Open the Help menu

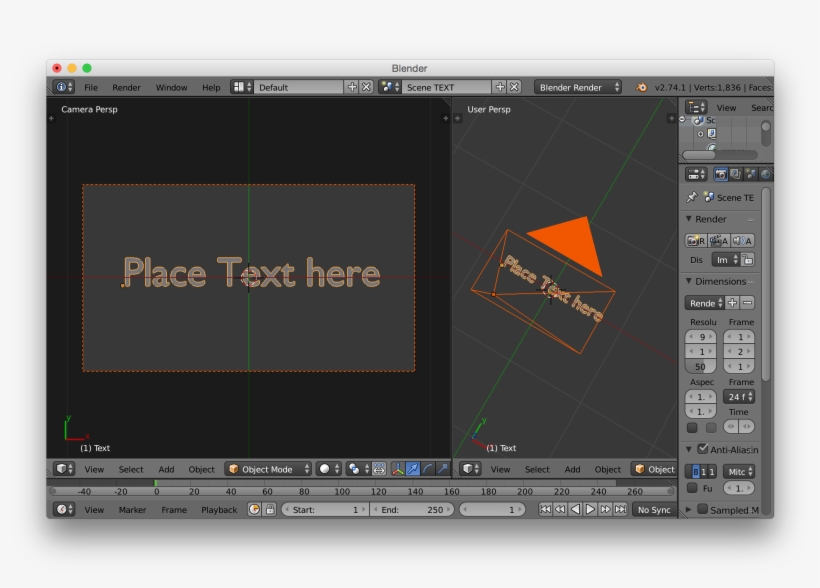click(x=211, y=87)
